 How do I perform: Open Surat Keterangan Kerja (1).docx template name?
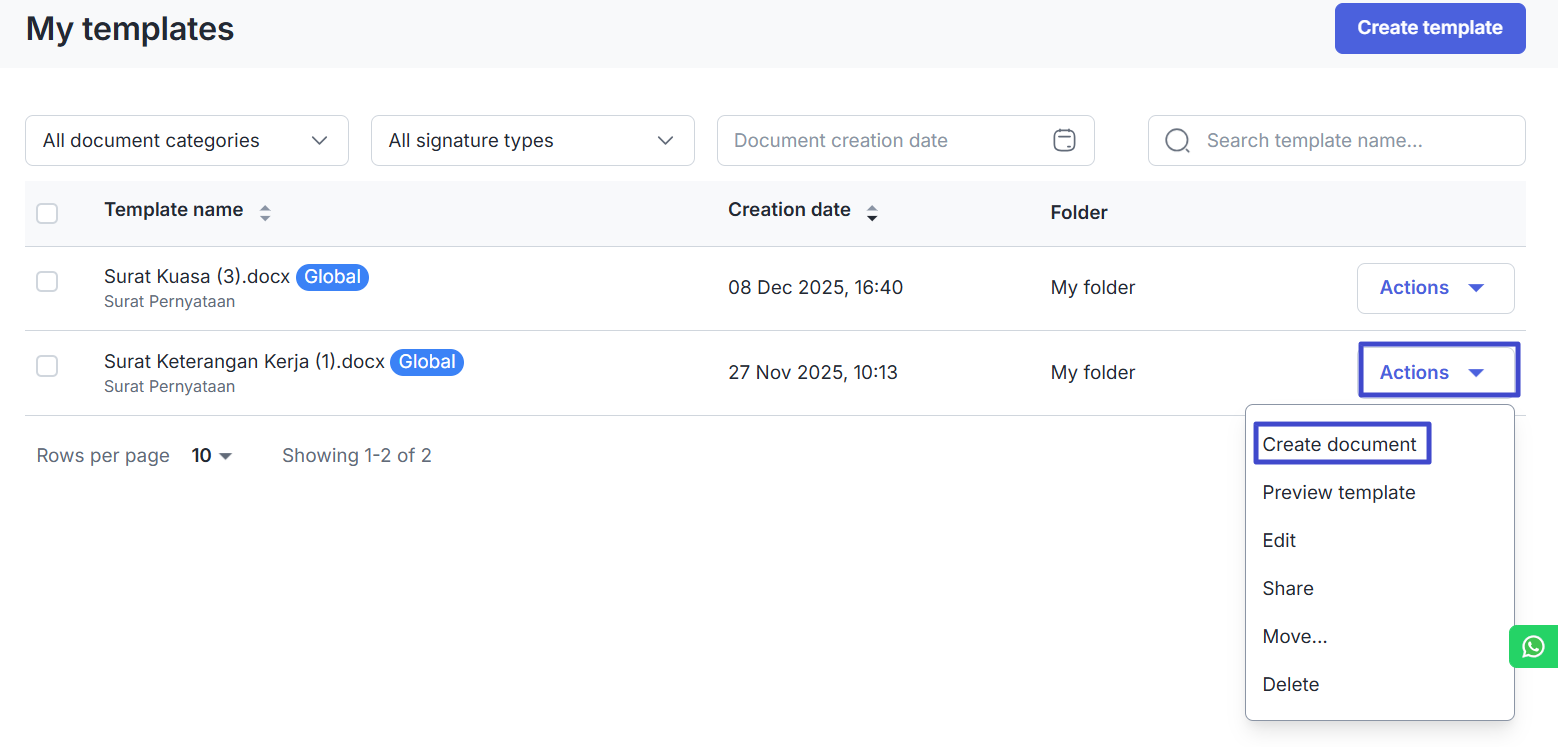click(244, 362)
